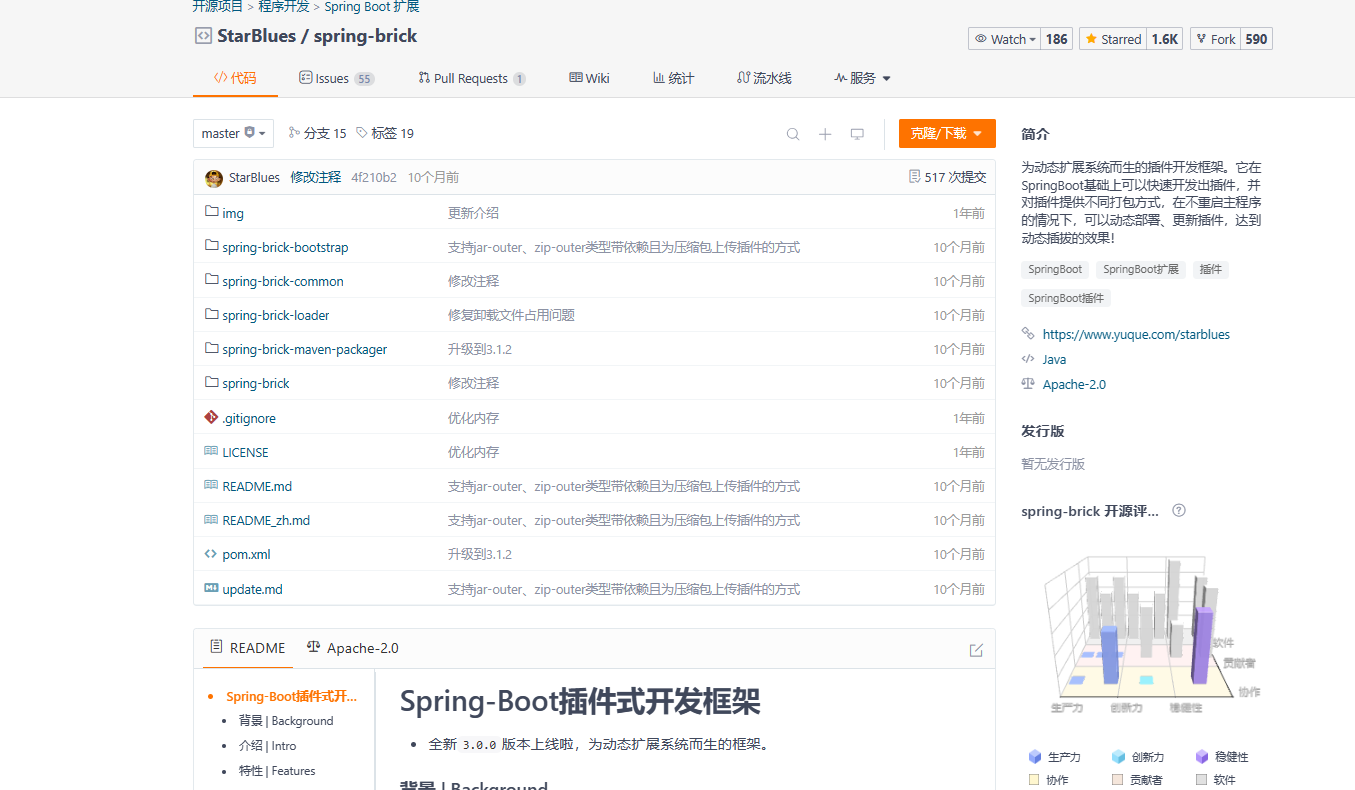Click the Fork button
Viewport: 1355px width, 790px height.
click(1215, 39)
